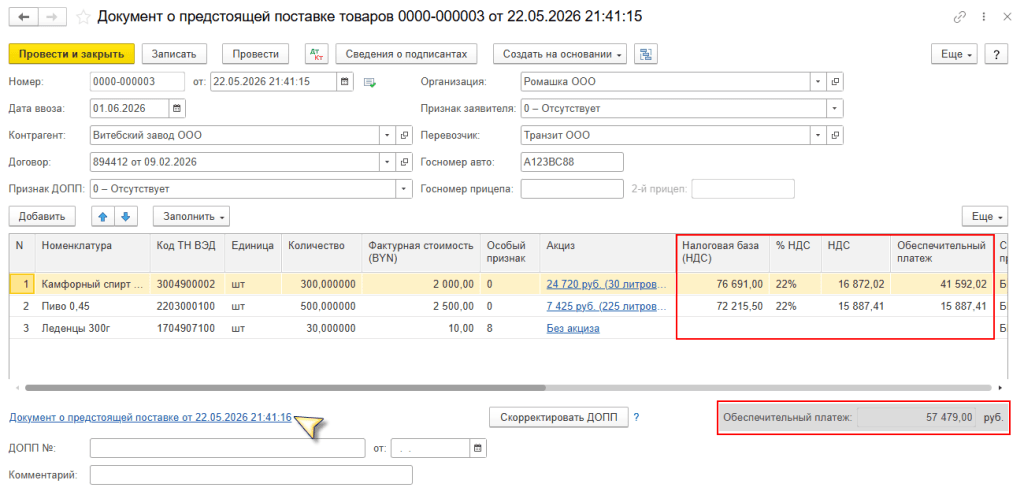The width and height of the screenshot is (1024, 495).
Task: Click the Госномер прицепа field
Action: (x=572, y=189)
